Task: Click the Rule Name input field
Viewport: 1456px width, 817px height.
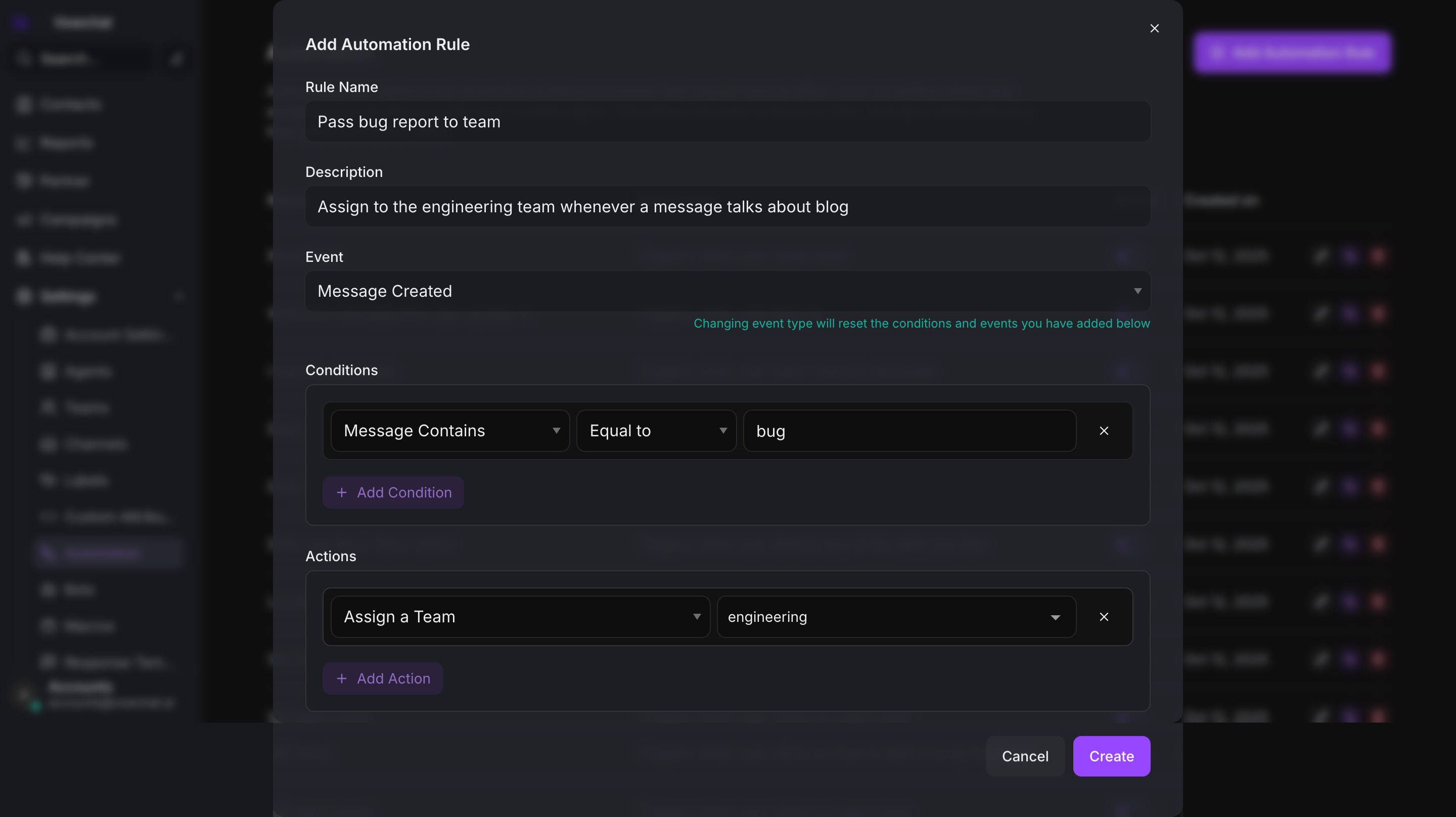Action: (727, 121)
